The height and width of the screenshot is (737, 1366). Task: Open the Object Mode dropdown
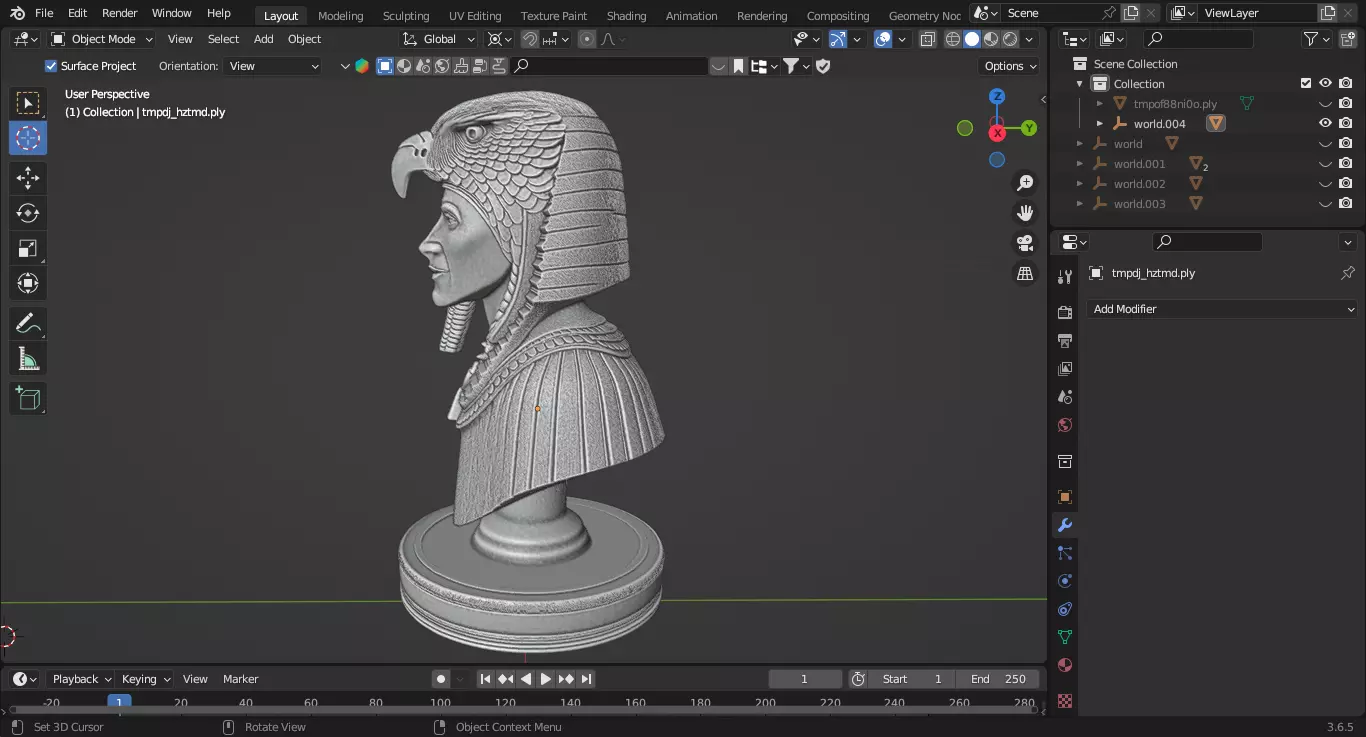pos(102,39)
